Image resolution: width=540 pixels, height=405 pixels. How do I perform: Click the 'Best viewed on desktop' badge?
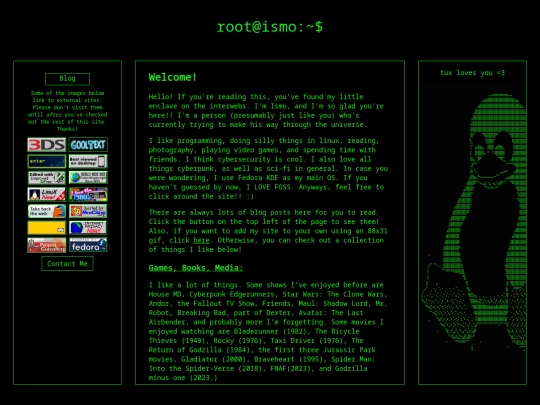pyautogui.click(x=88, y=161)
